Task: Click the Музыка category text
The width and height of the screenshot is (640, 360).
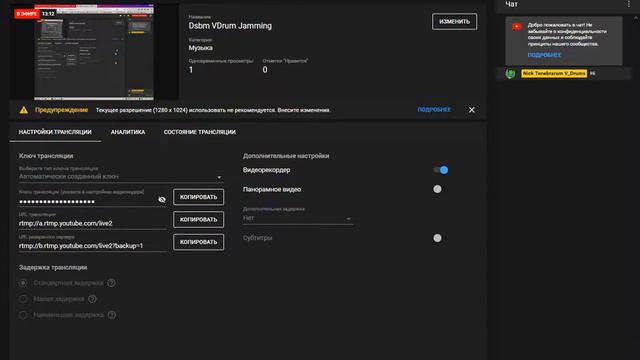Action: (x=200, y=48)
